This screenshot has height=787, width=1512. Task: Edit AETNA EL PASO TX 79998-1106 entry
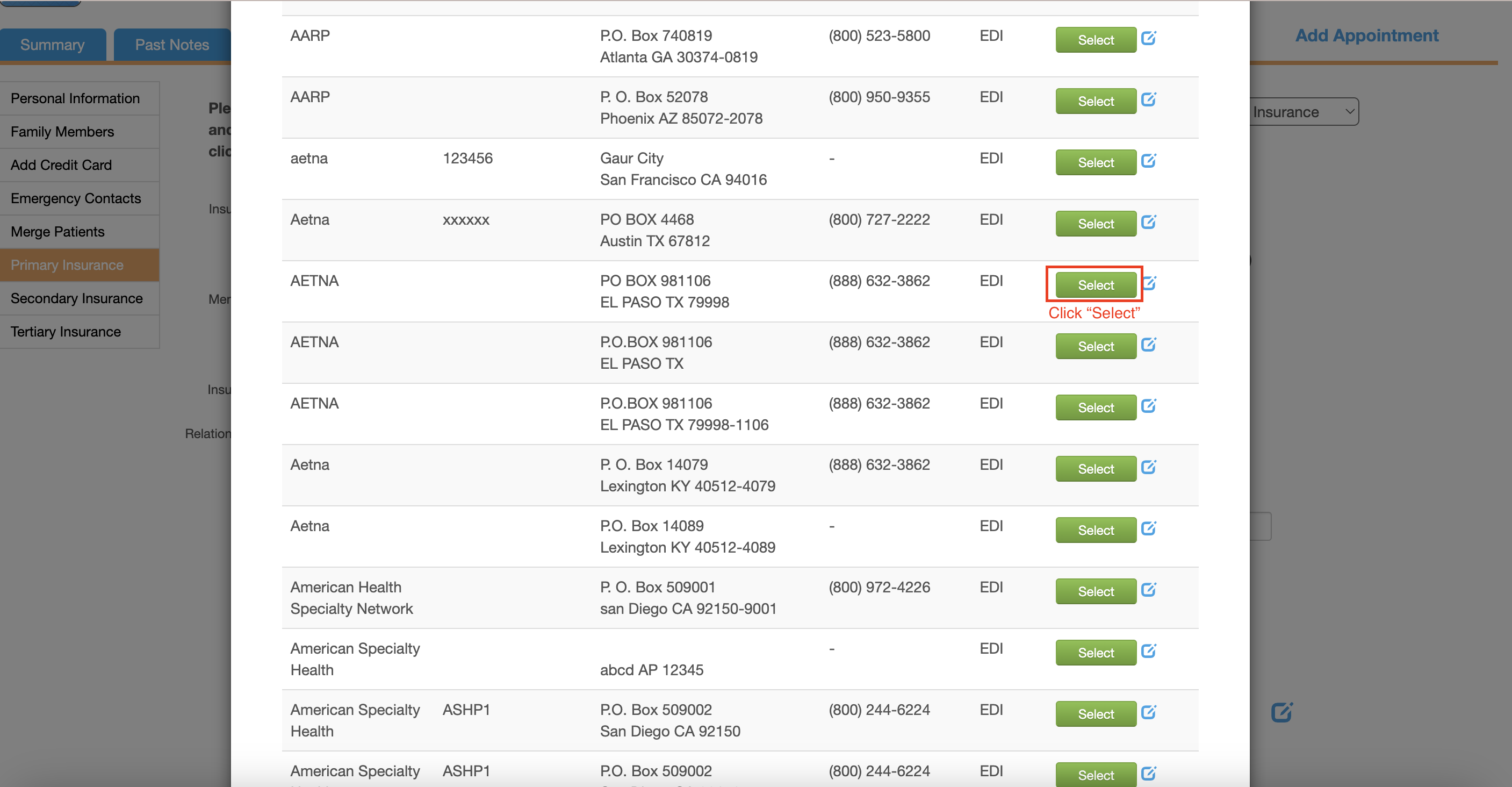[1148, 406]
